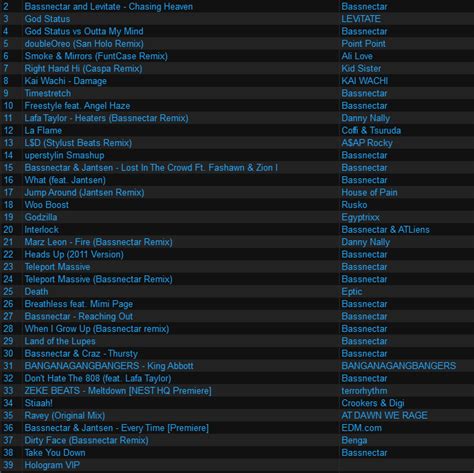This screenshot has height=473, width=474.
Task: Click the 'Kai Wachi - Damage' row title
Action: (65, 81)
